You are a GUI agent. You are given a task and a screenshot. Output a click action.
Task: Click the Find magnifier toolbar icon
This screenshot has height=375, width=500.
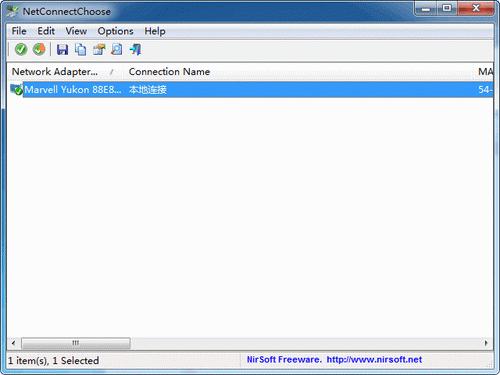117,50
